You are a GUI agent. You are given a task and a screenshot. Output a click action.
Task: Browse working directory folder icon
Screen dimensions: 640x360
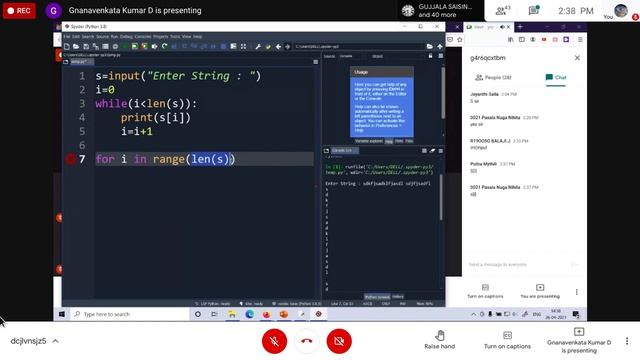click(x=429, y=47)
